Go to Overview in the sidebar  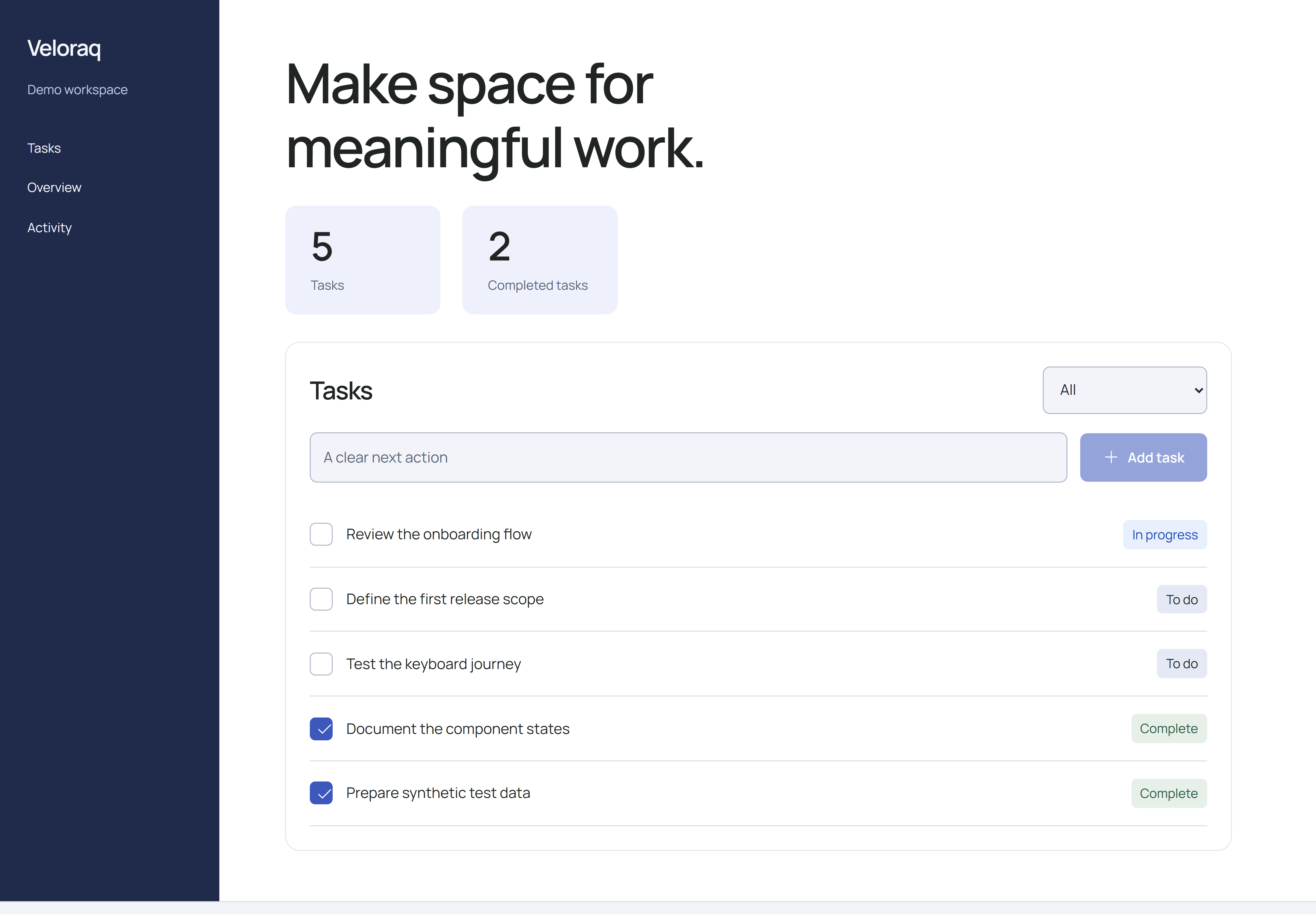click(x=55, y=187)
